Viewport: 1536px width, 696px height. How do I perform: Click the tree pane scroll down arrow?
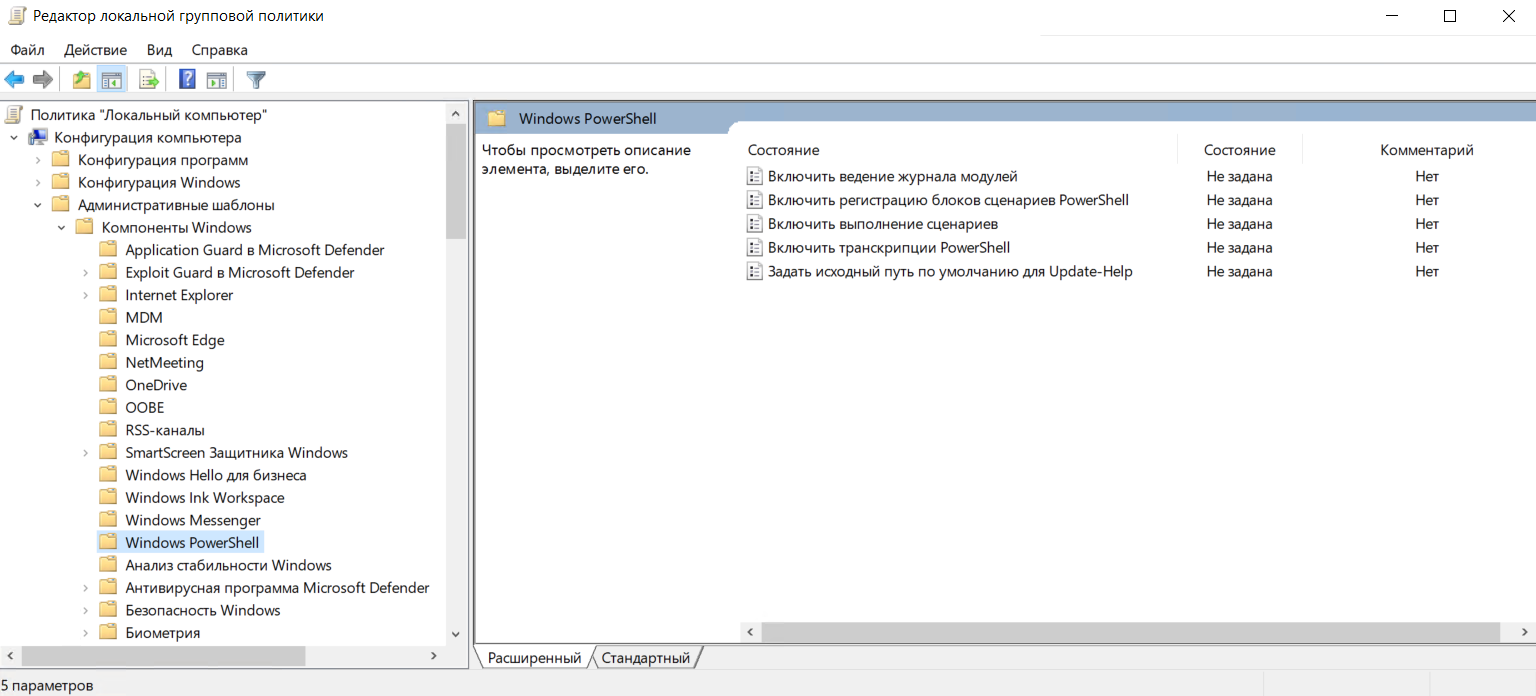click(x=456, y=634)
